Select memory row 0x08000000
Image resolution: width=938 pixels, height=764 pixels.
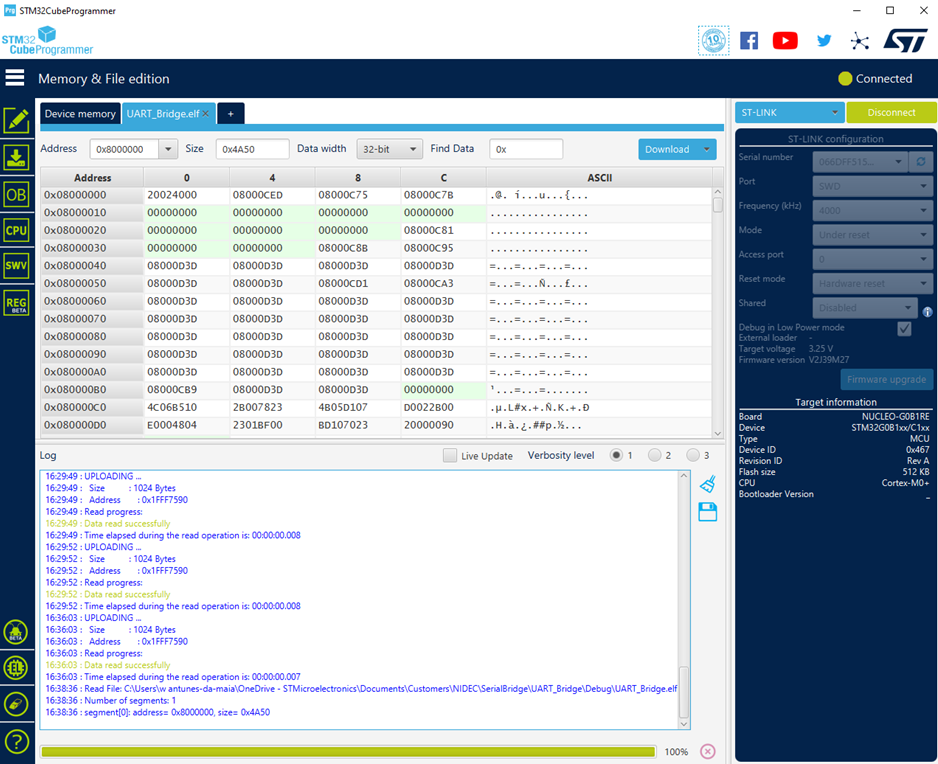click(376, 195)
